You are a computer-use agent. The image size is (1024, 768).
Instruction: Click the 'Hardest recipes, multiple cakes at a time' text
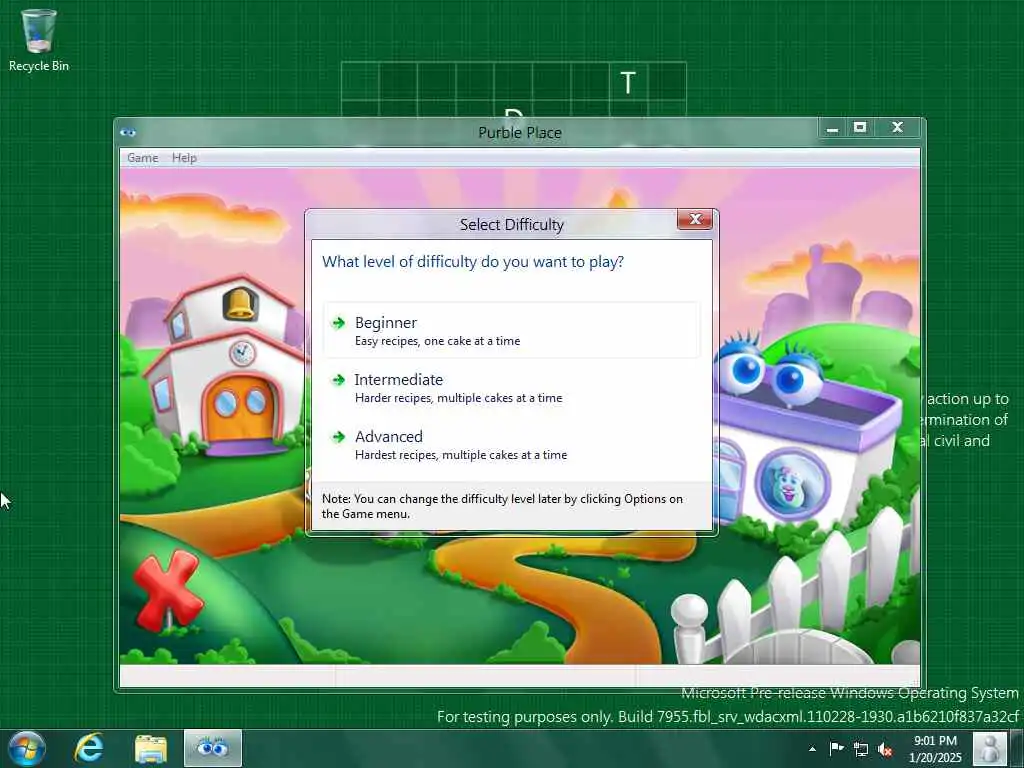point(461,455)
